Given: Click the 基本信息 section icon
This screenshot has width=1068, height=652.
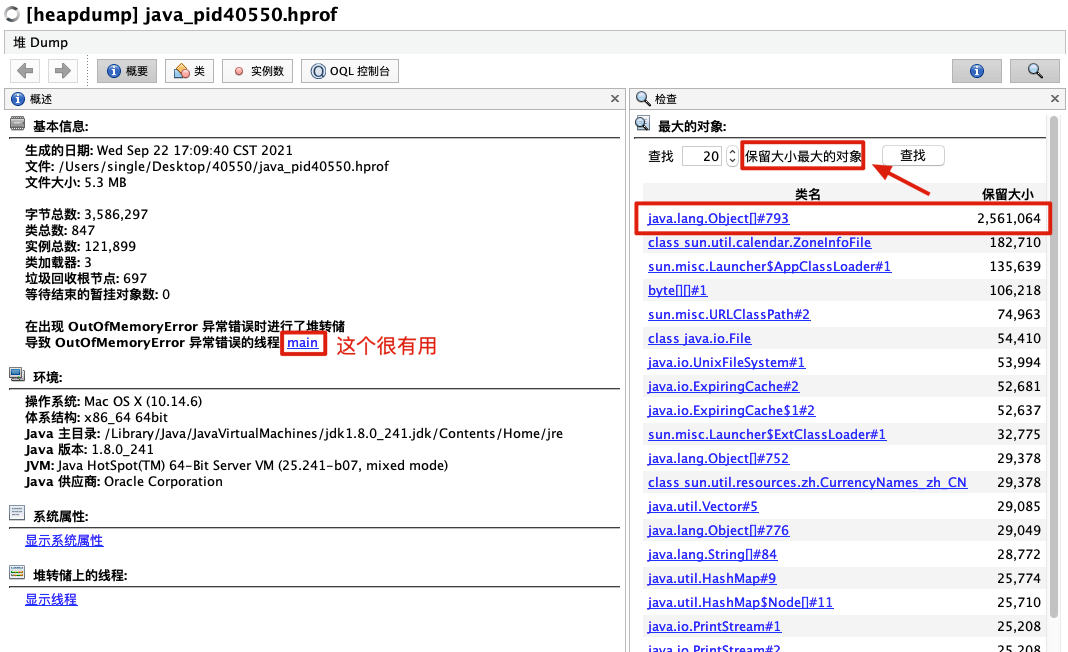Looking at the screenshot, I should point(18,124).
